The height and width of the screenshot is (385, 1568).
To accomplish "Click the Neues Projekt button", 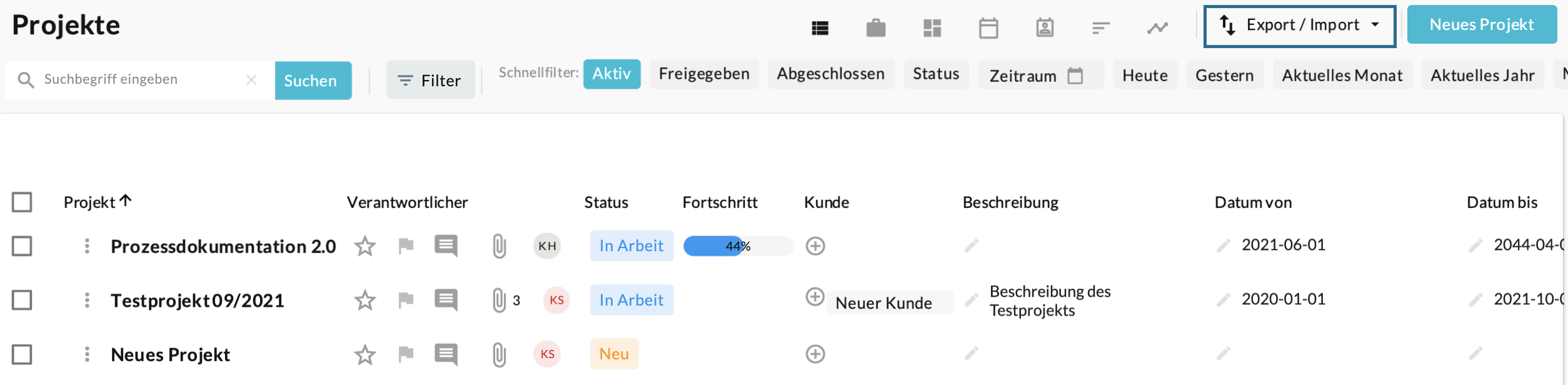I will coord(1481,25).
